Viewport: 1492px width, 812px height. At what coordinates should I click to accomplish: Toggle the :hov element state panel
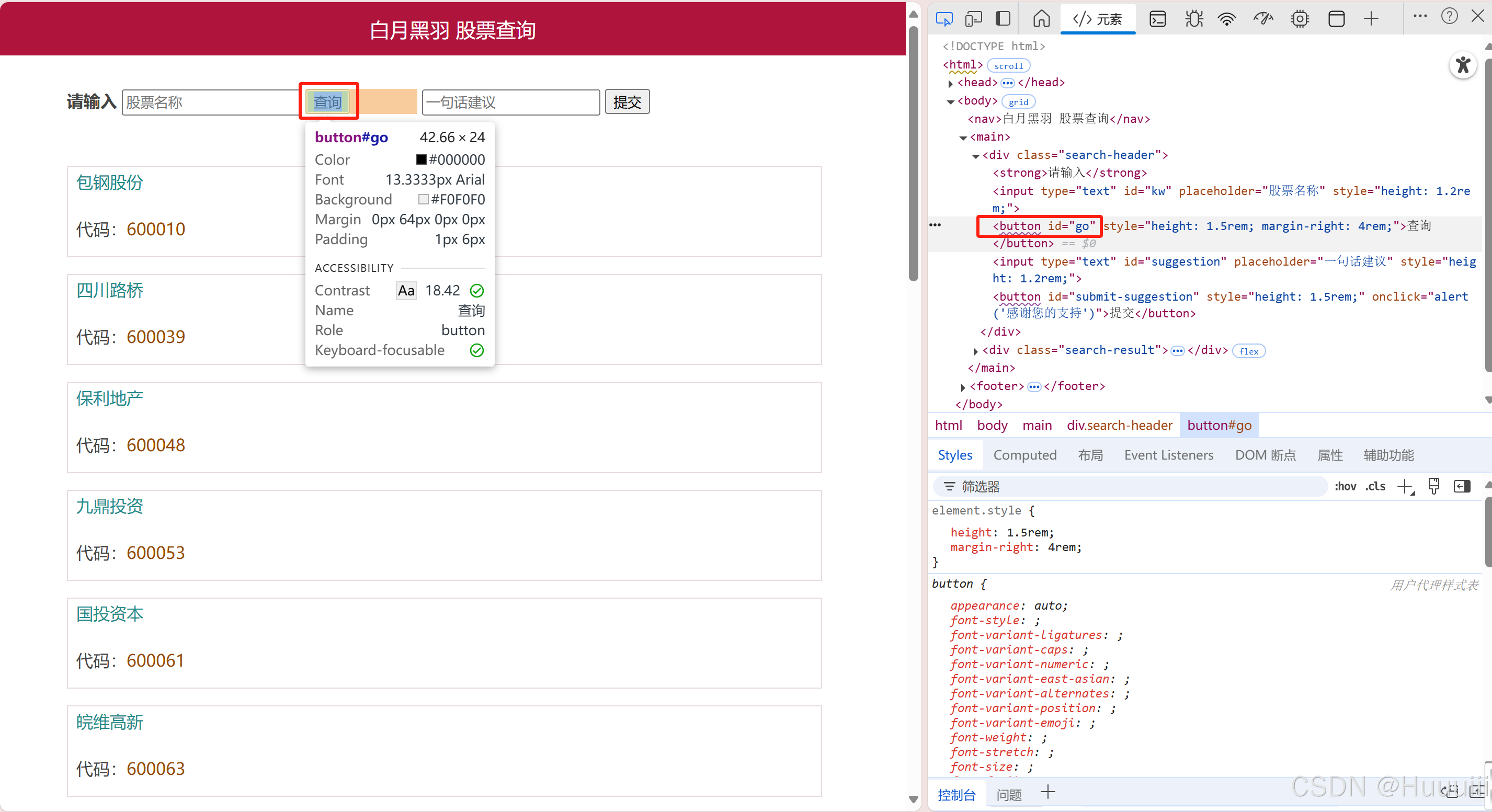coord(1345,486)
